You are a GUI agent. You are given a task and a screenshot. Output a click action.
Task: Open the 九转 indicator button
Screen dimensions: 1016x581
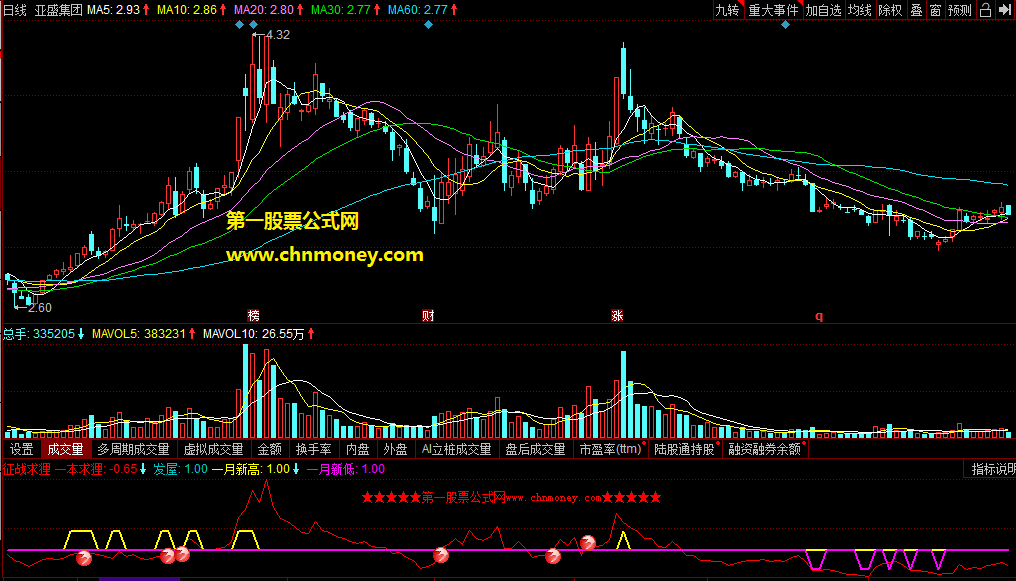(x=727, y=10)
